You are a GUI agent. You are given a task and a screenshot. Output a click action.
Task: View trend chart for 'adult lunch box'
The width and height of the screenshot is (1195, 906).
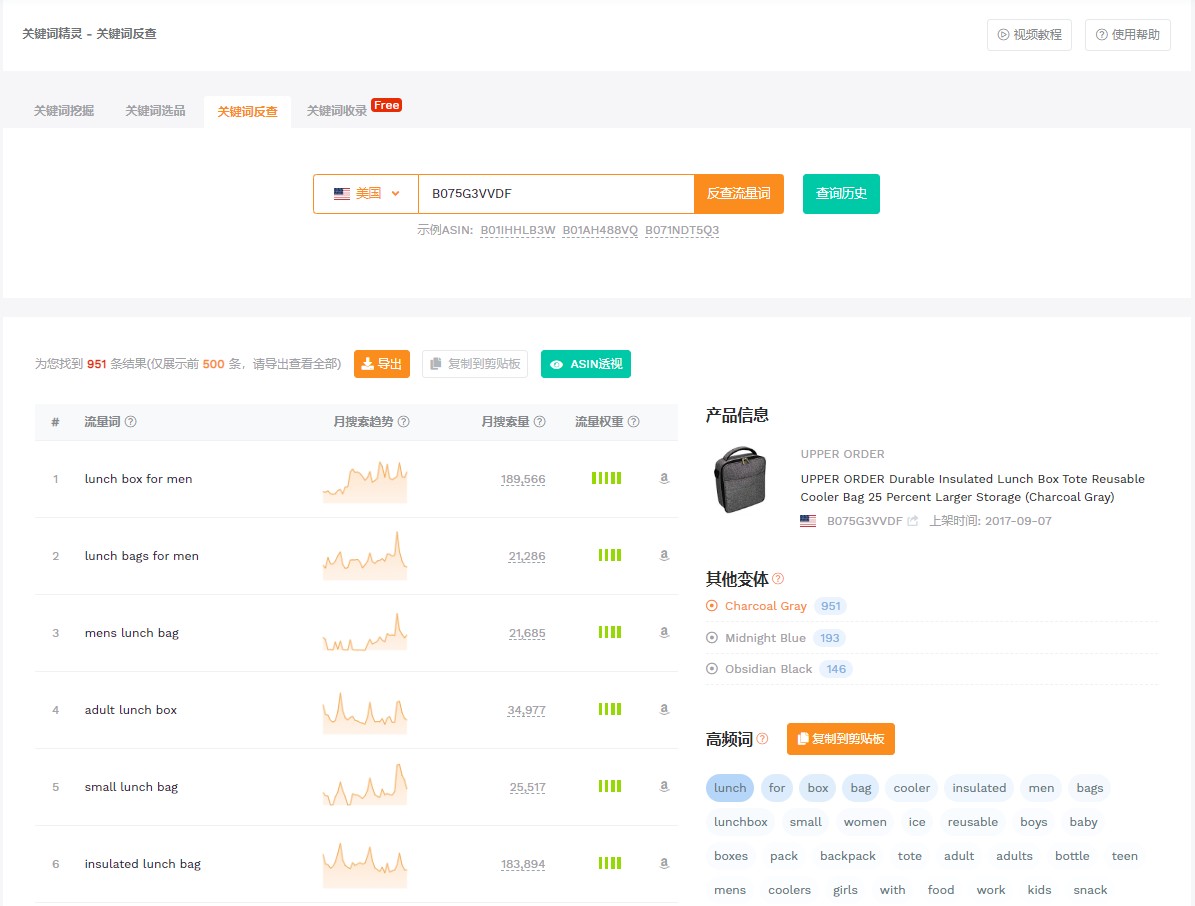click(365, 712)
